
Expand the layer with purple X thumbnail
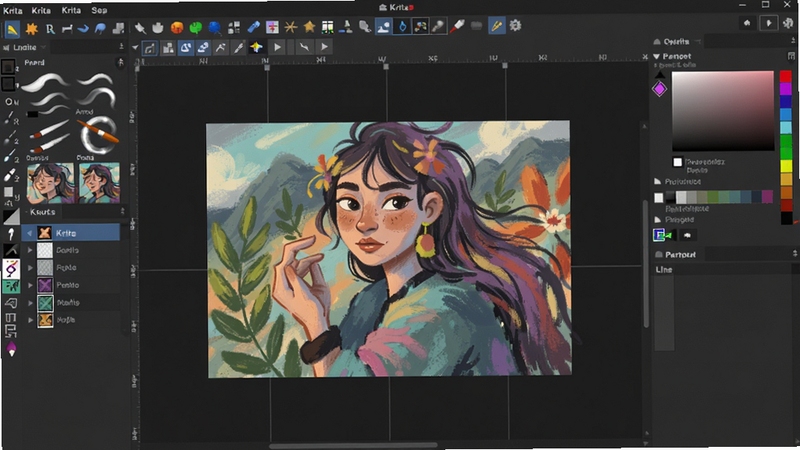(x=30, y=285)
